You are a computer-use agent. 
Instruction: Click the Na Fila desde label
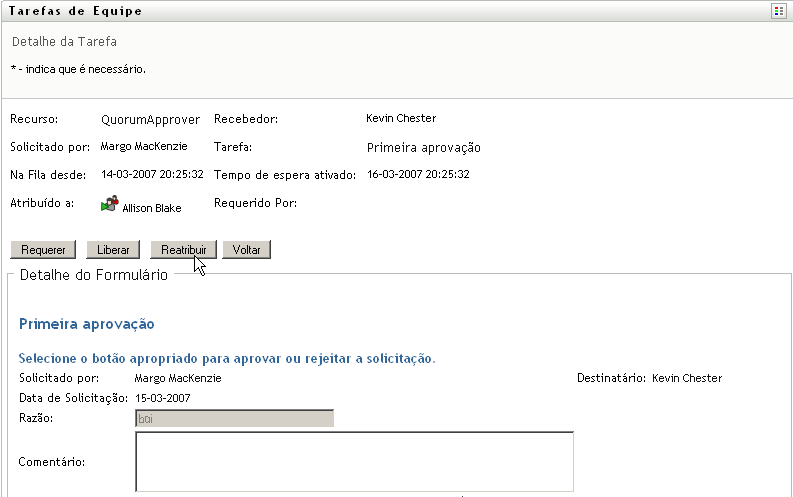point(48,175)
